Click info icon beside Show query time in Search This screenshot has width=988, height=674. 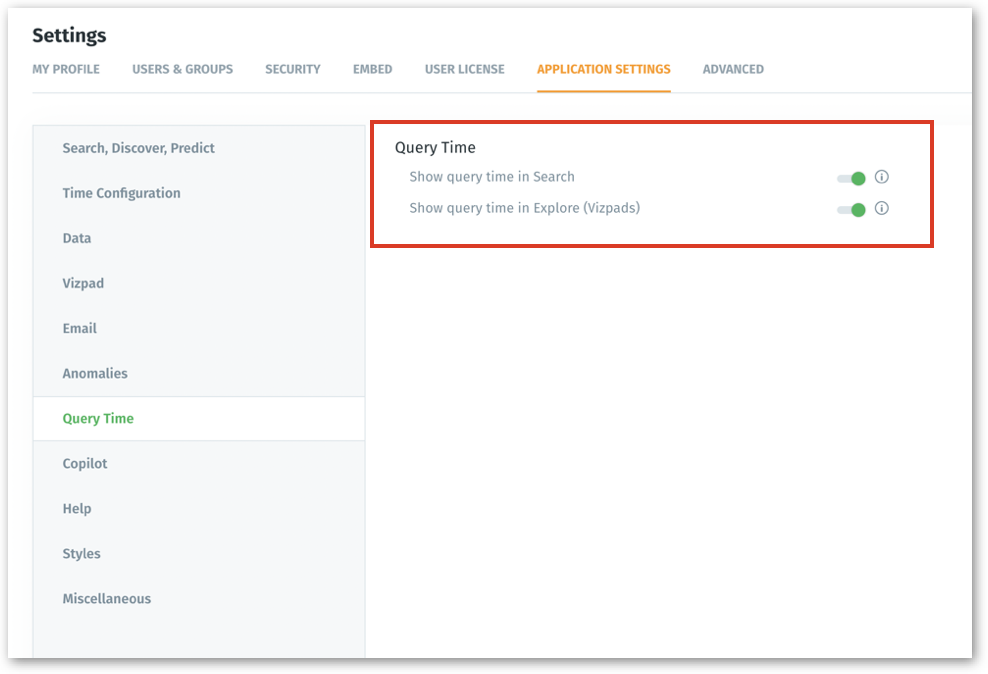[881, 177]
